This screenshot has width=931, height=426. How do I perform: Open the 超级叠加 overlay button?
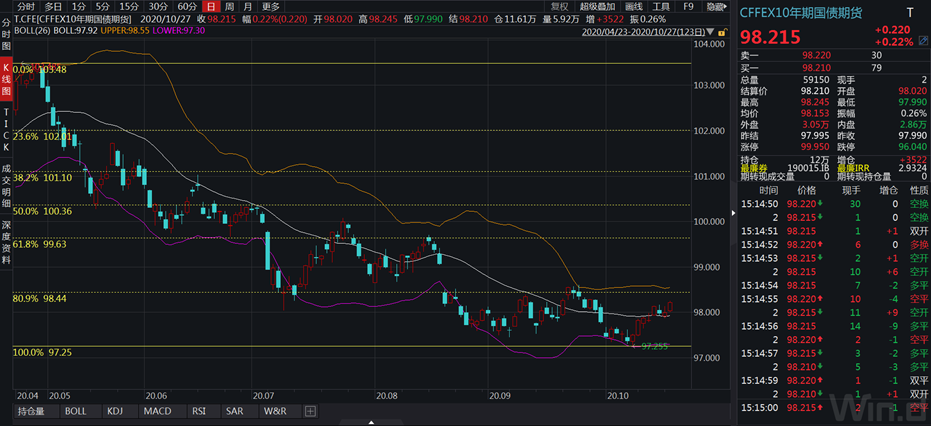coord(597,7)
